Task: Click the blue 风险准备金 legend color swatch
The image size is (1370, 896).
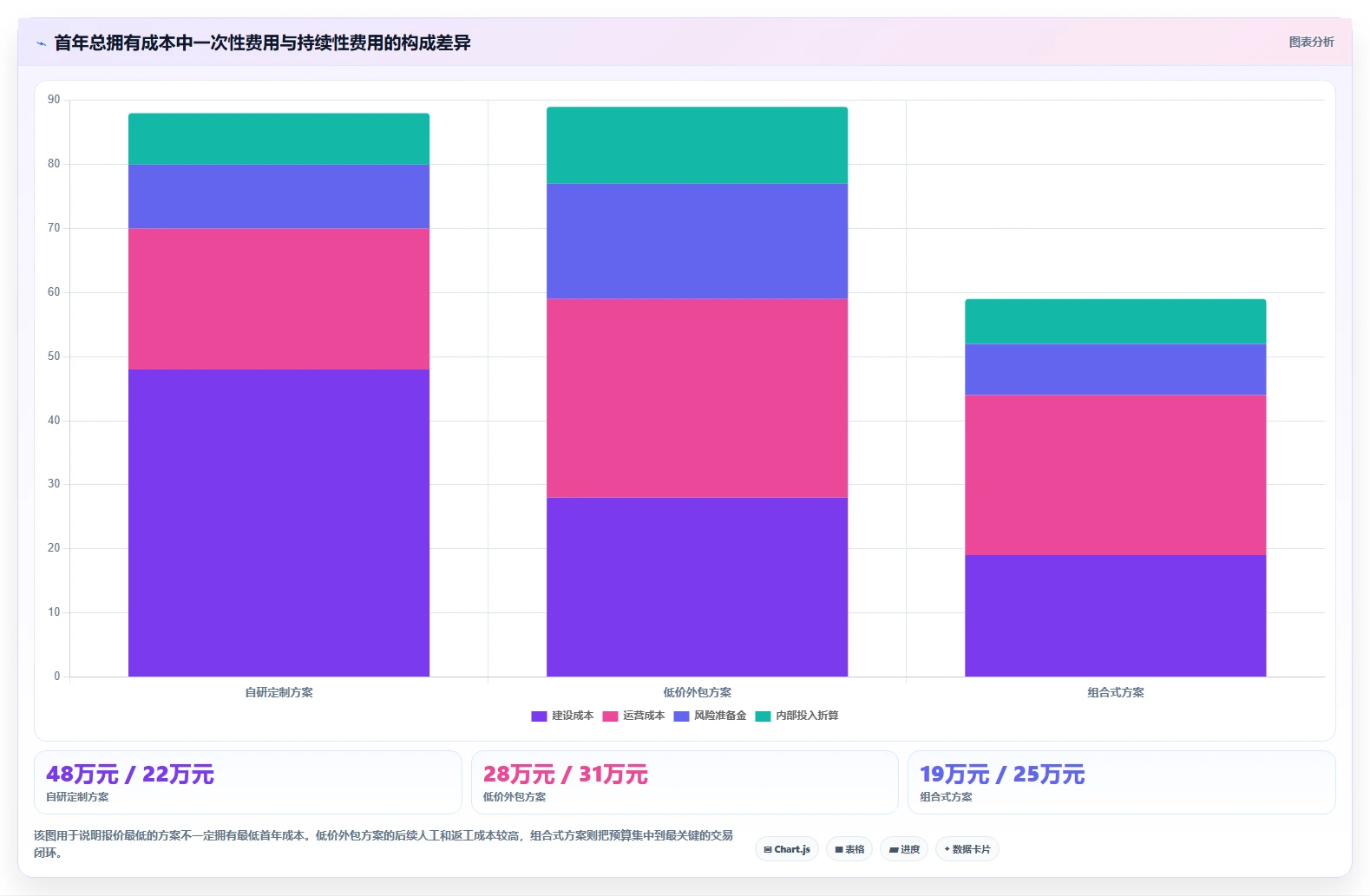Action: (x=681, y=716)
